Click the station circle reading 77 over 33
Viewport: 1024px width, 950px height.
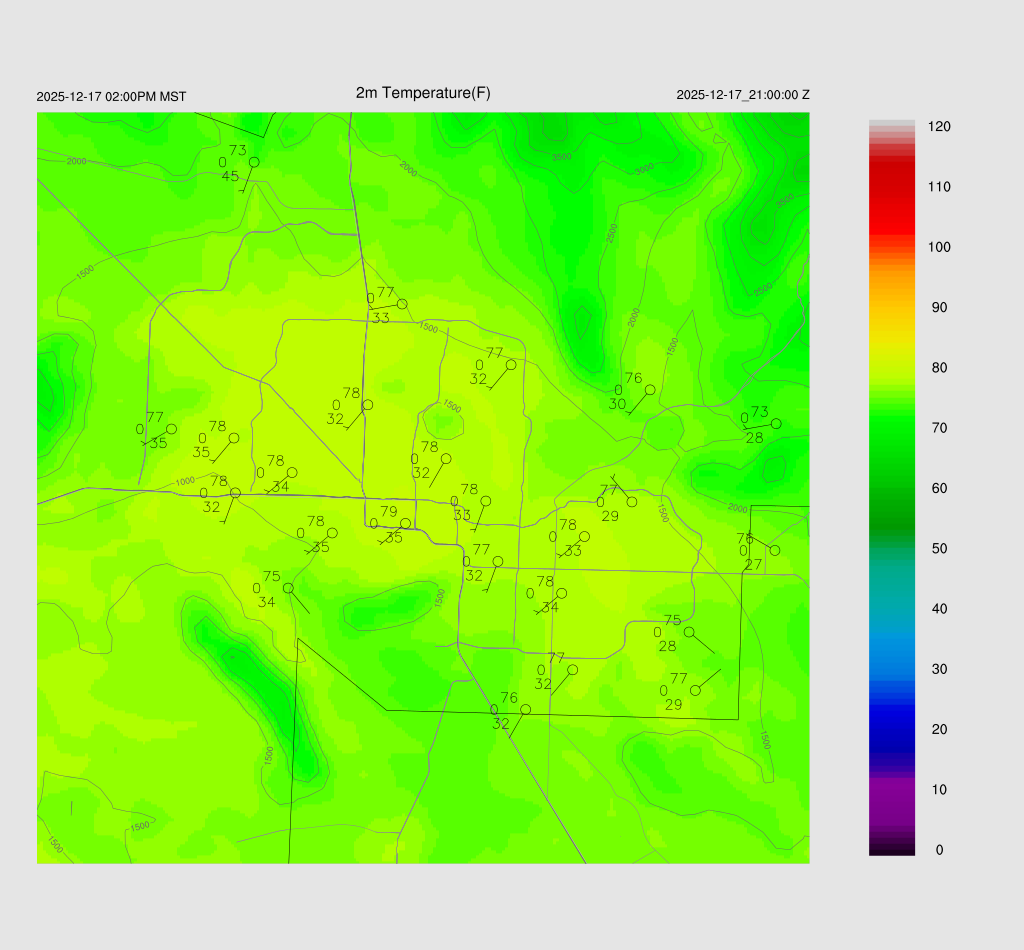click(402, 304)
